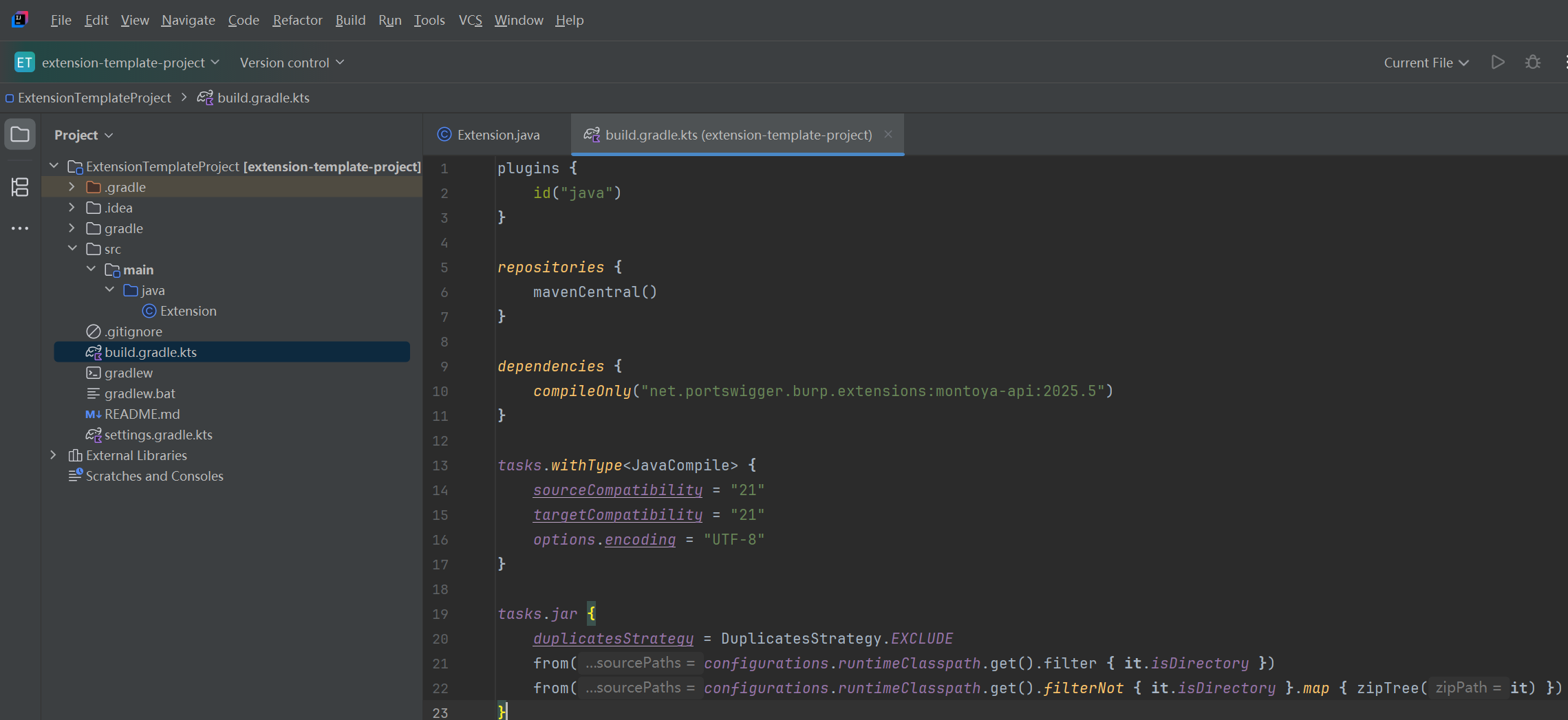Click the montoya-api dependency string
The width and height of the screenshot is (1568, 720).
(872, 391)
